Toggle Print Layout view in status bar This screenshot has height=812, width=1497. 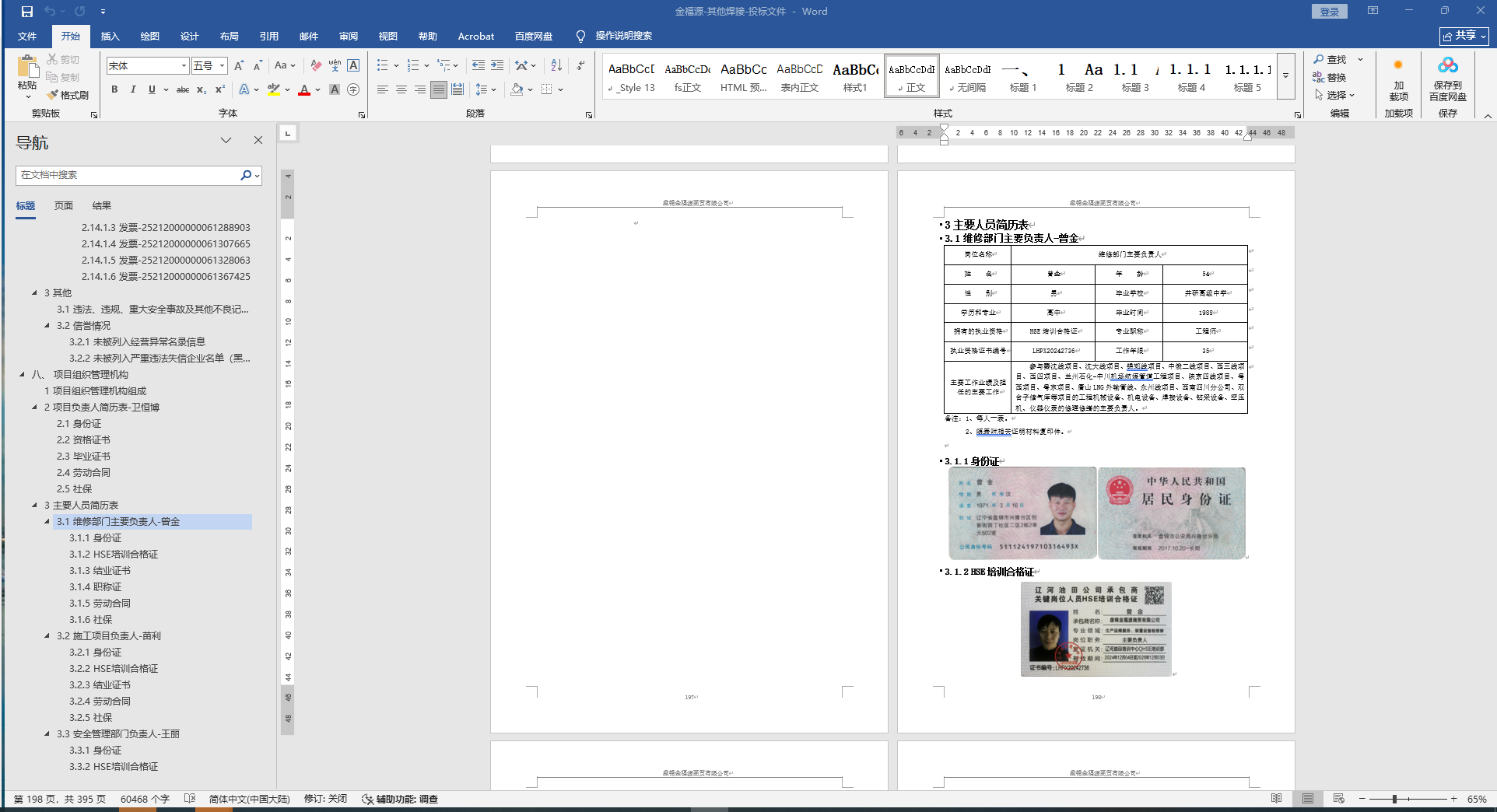pos(1308,799)
